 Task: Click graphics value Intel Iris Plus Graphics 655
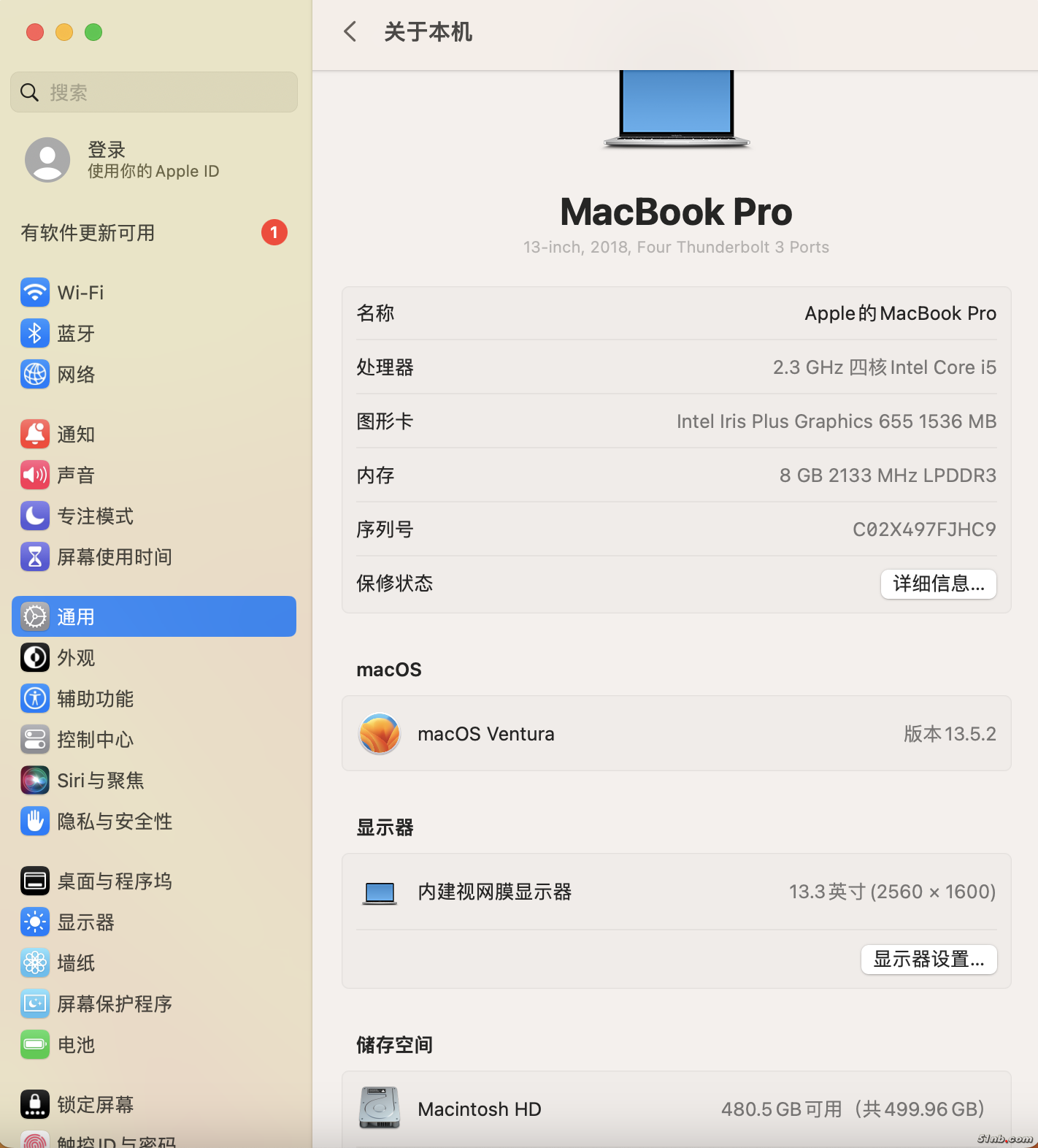point(837,421)
